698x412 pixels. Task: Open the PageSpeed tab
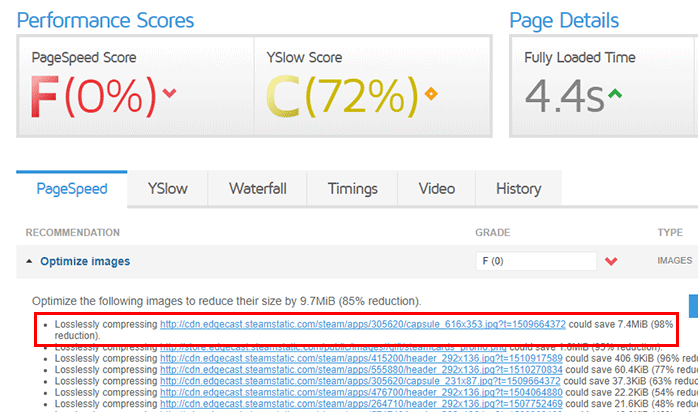tap(72, 189)
